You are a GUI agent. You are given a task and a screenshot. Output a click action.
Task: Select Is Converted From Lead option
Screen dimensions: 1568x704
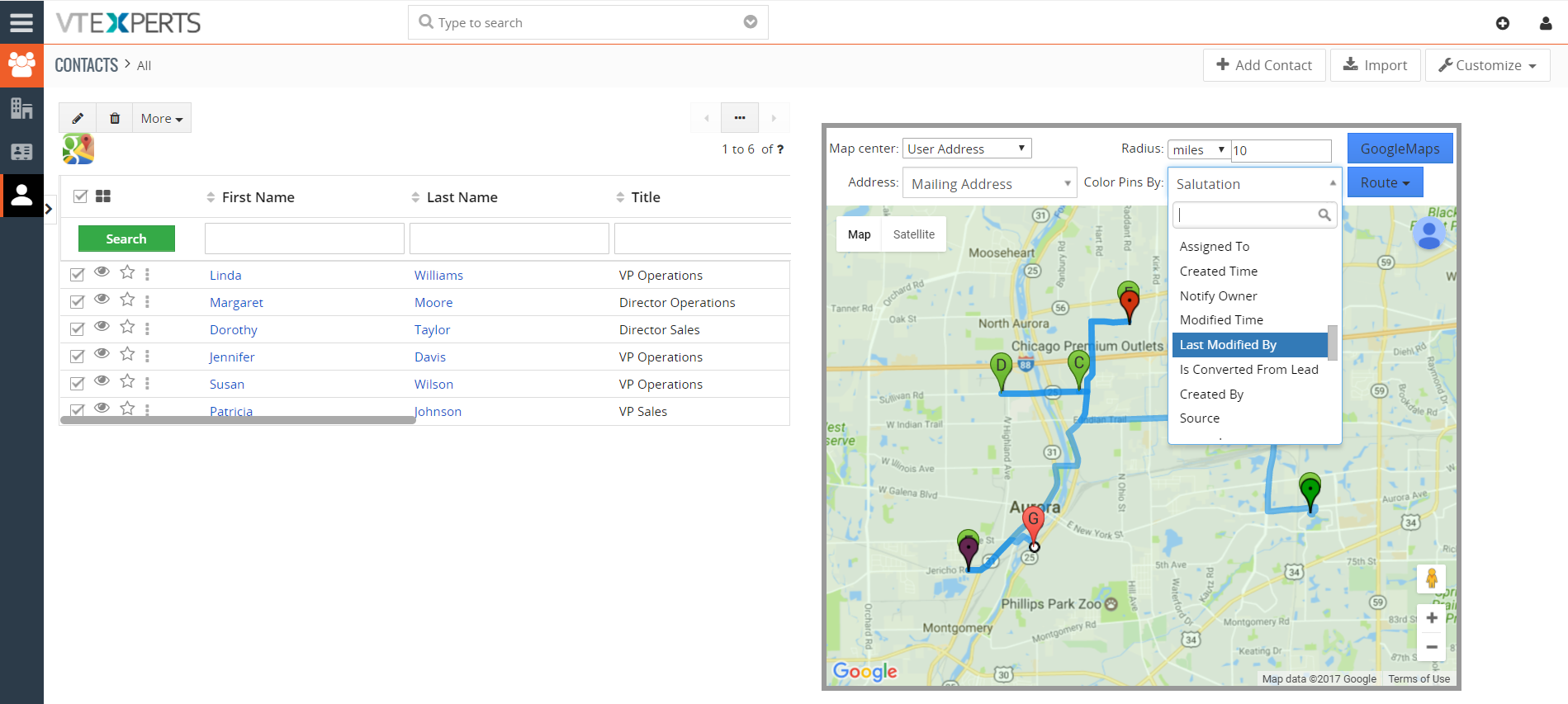1248,370
